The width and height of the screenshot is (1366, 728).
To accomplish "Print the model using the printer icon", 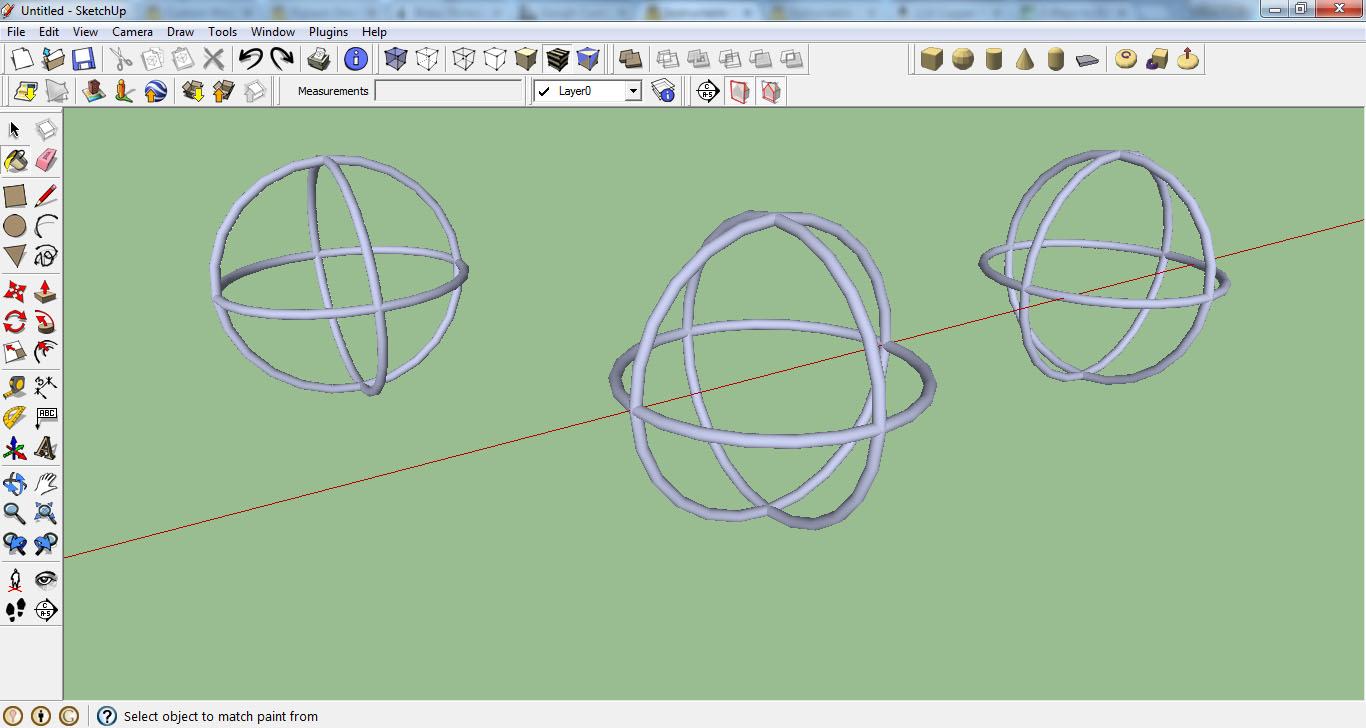I will click(x=319, y=59).
